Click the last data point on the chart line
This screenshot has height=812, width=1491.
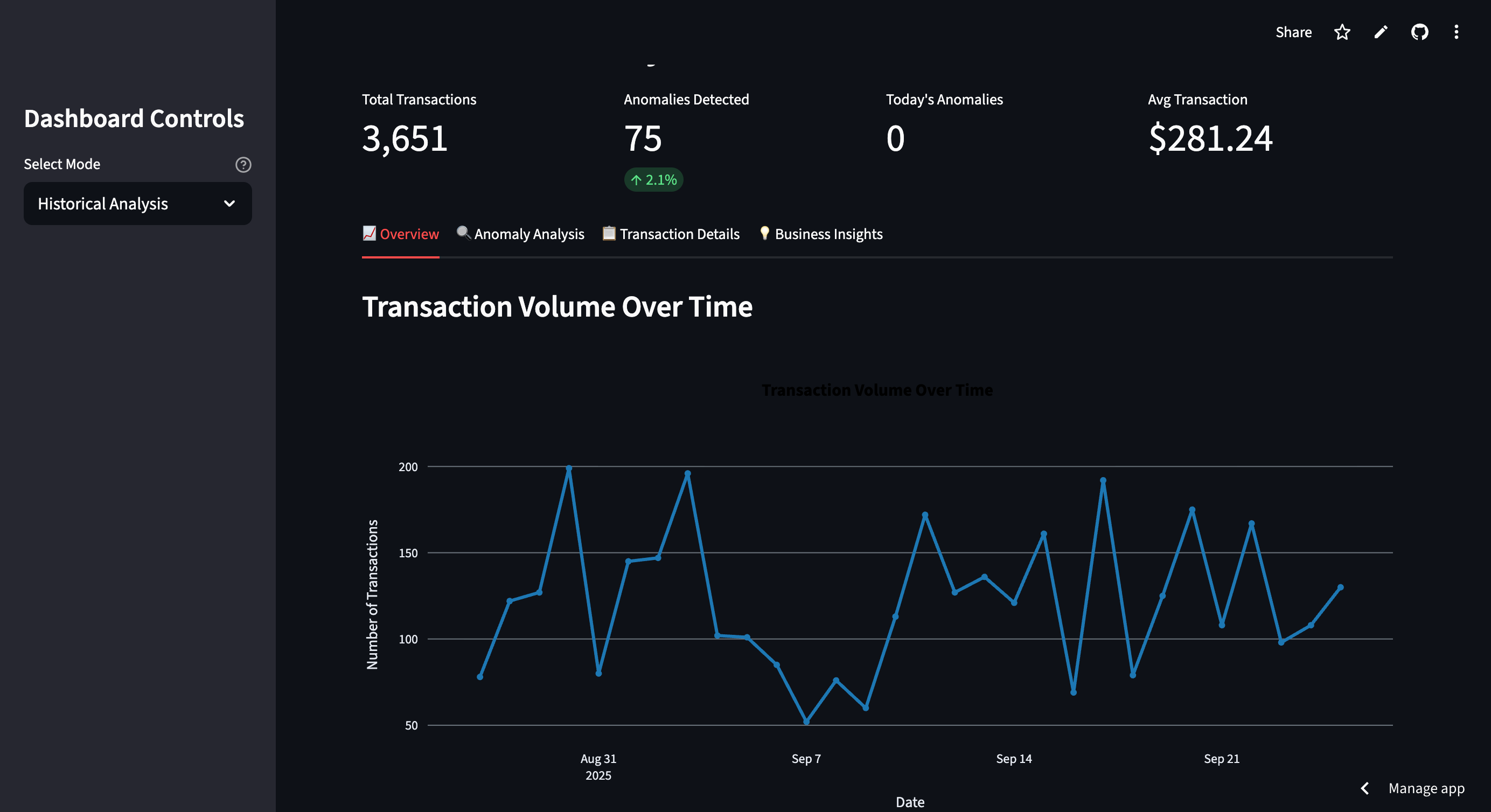pos(1340,587)
